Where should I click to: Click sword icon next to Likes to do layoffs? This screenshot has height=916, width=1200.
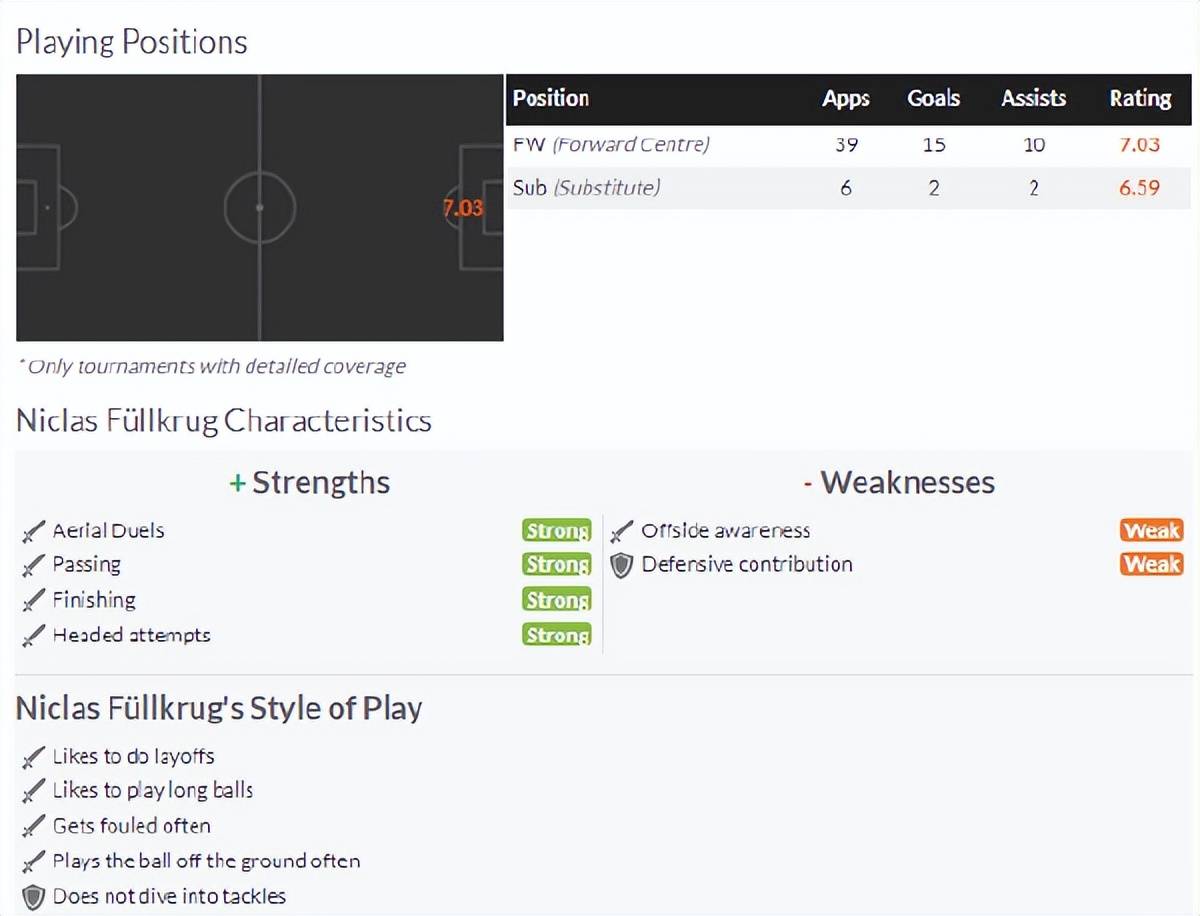[34, 757]
